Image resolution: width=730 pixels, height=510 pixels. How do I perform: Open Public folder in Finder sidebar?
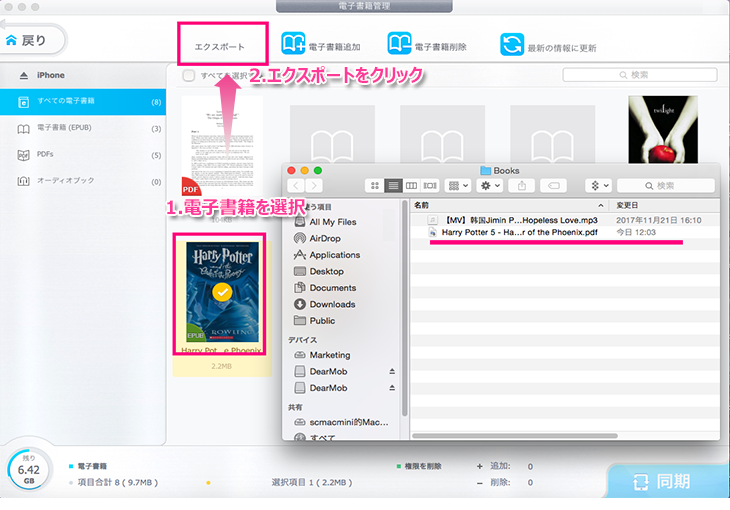(x=322, y=321)
